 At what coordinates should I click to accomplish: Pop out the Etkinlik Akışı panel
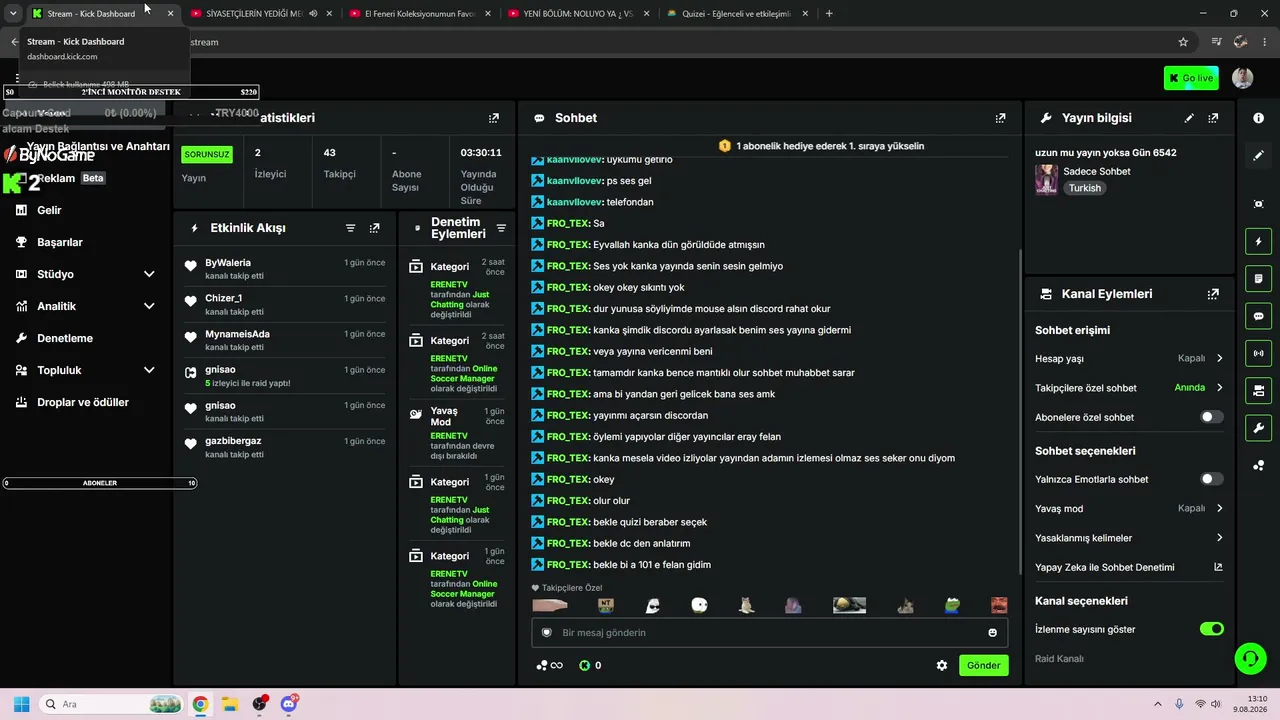[374, 228]
